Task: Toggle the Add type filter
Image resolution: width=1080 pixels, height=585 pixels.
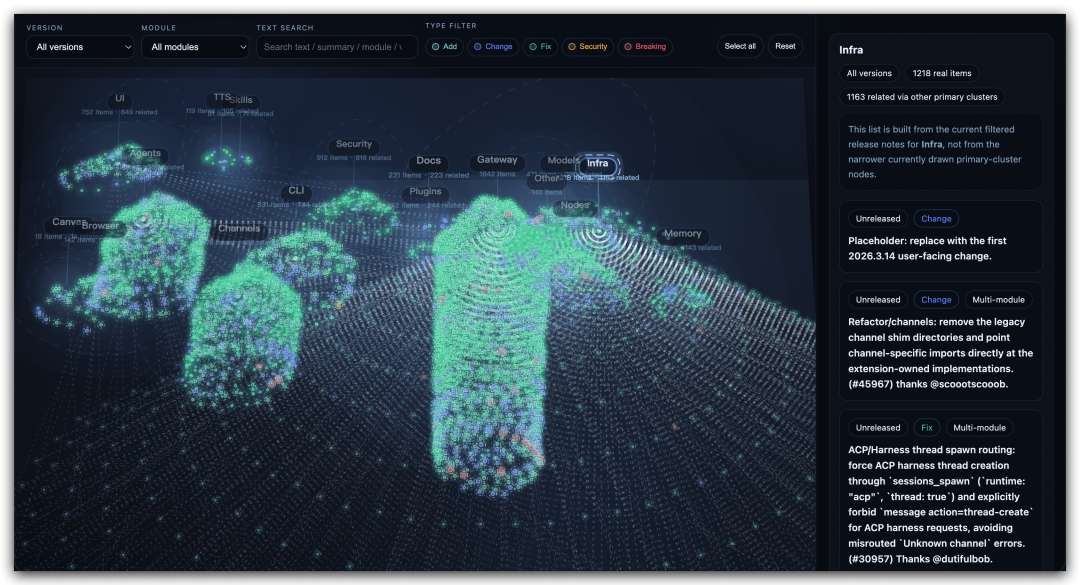Action: (444, 47)
